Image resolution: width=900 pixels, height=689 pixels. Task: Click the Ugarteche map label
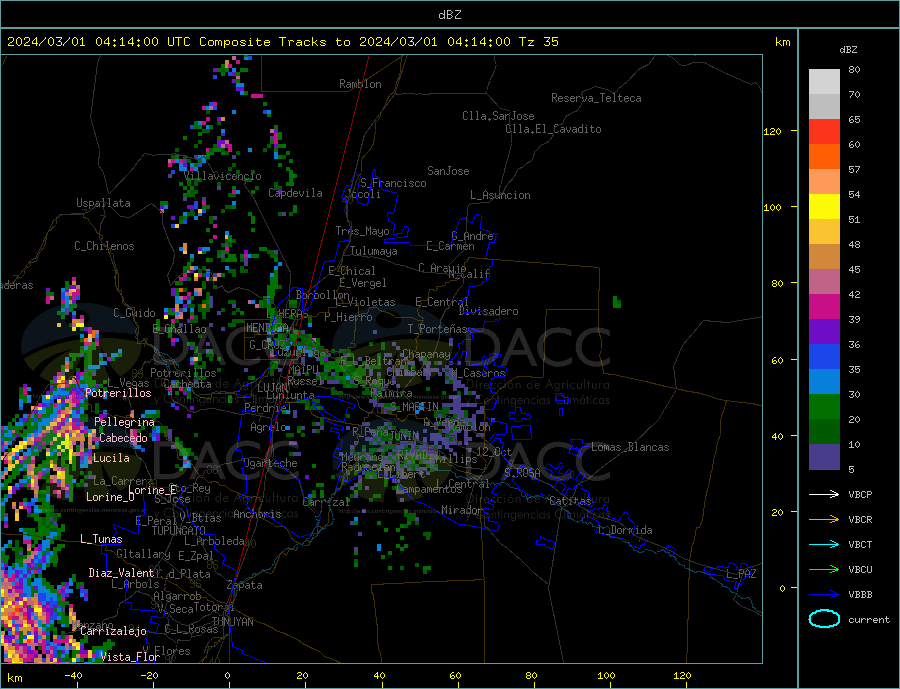click(270, 463)
